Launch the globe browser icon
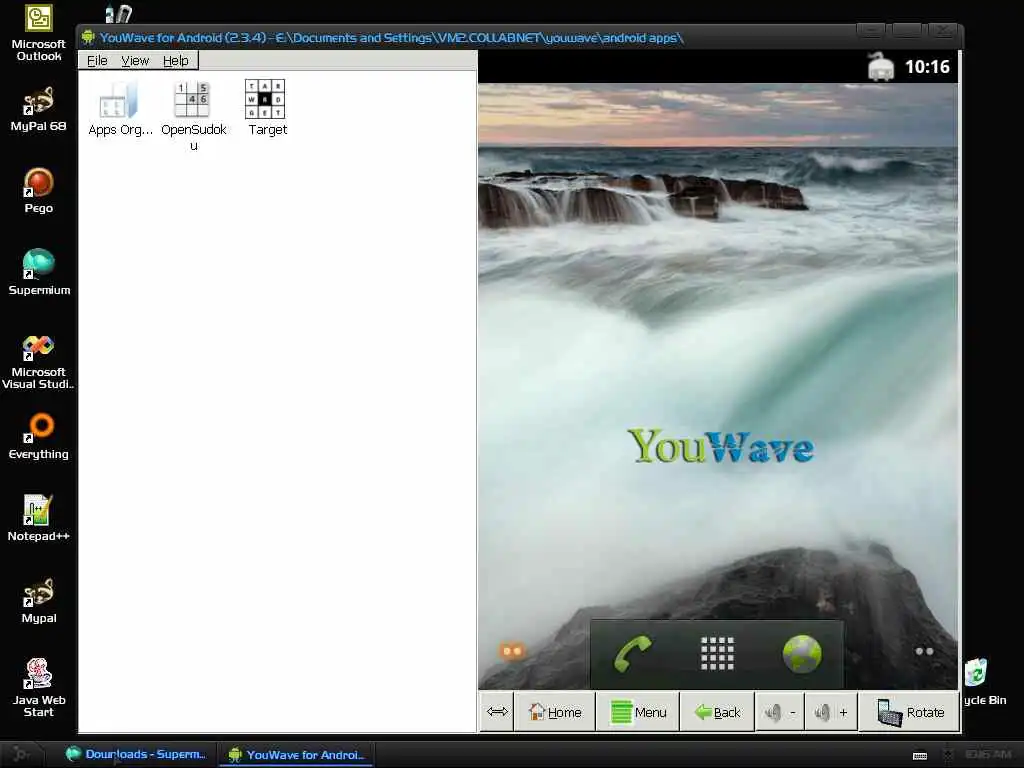 [x=802, y=654]
